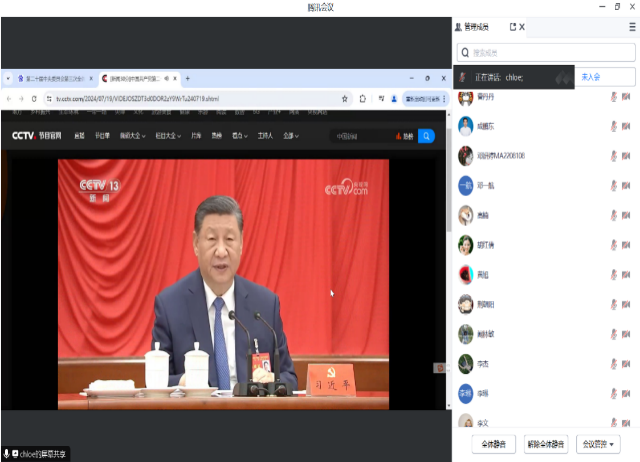Click the member search input field

pos(546,52)
